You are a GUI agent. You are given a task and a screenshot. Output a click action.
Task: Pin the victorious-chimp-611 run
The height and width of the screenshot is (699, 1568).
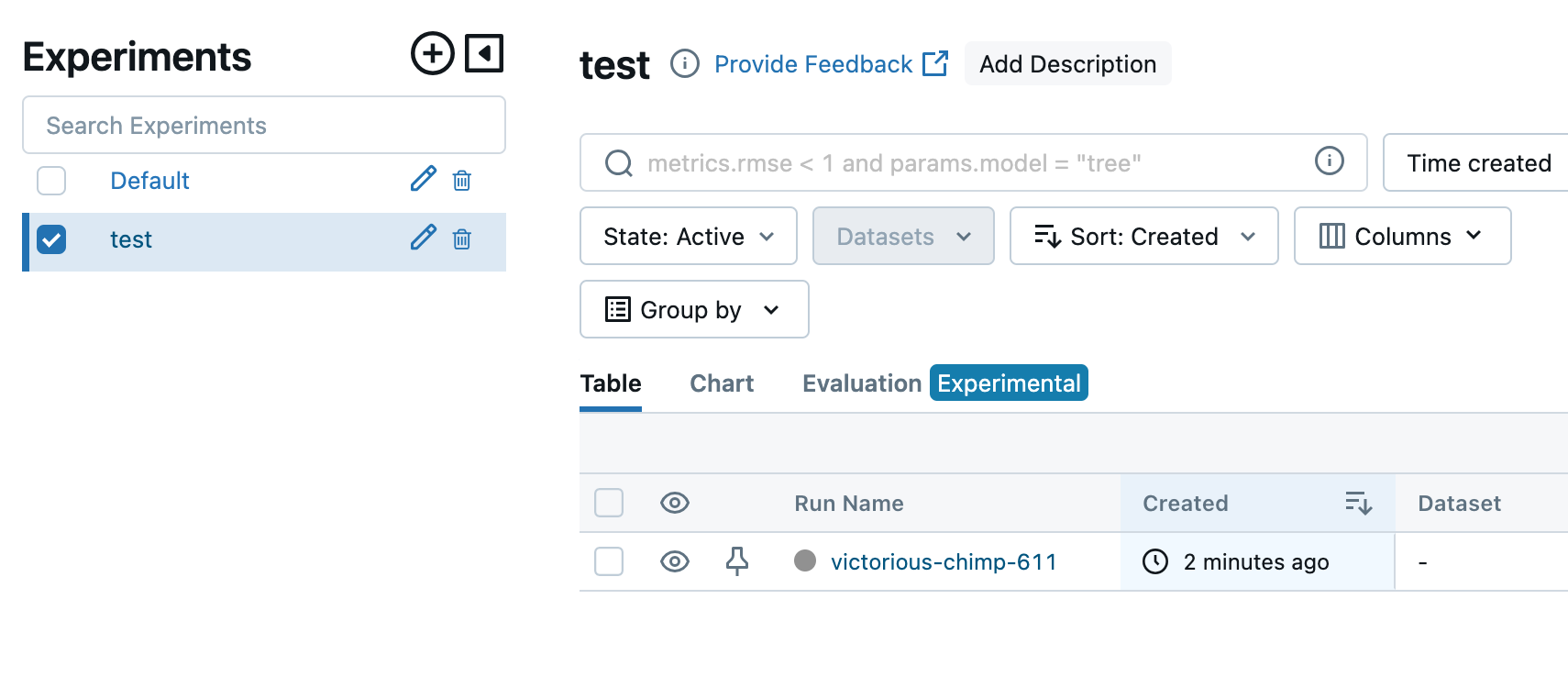(x=736, y=560)
